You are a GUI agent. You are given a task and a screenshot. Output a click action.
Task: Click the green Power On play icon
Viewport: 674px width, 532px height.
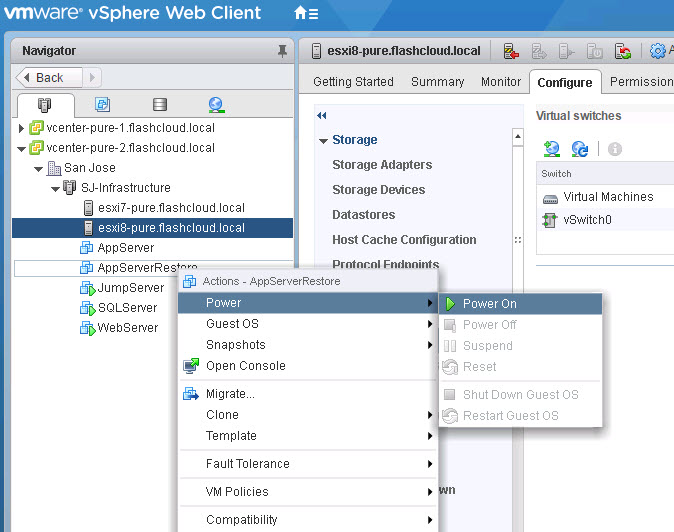450,304
